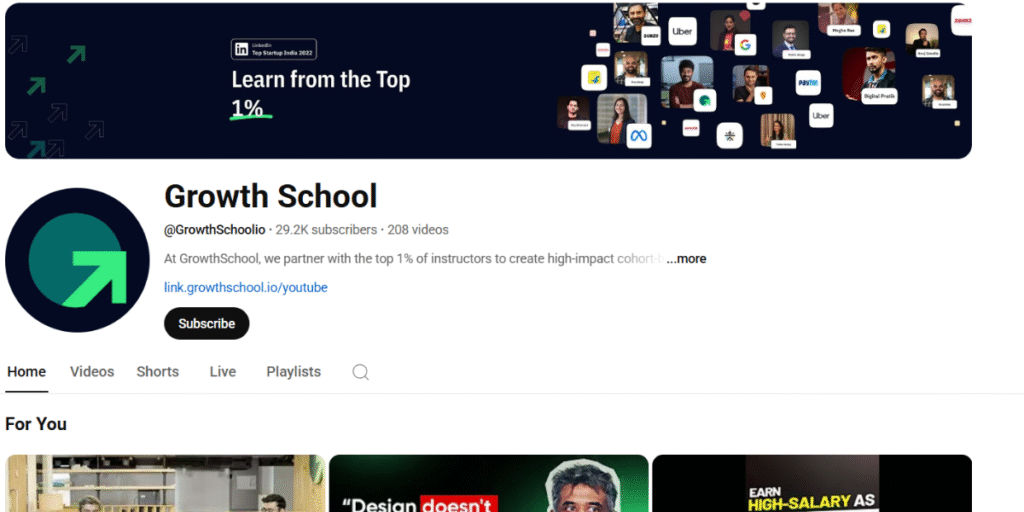The width and height of the screenshot is (1024, 512).
Task: Click the Growth School channel title
Action: pos(270,196)
